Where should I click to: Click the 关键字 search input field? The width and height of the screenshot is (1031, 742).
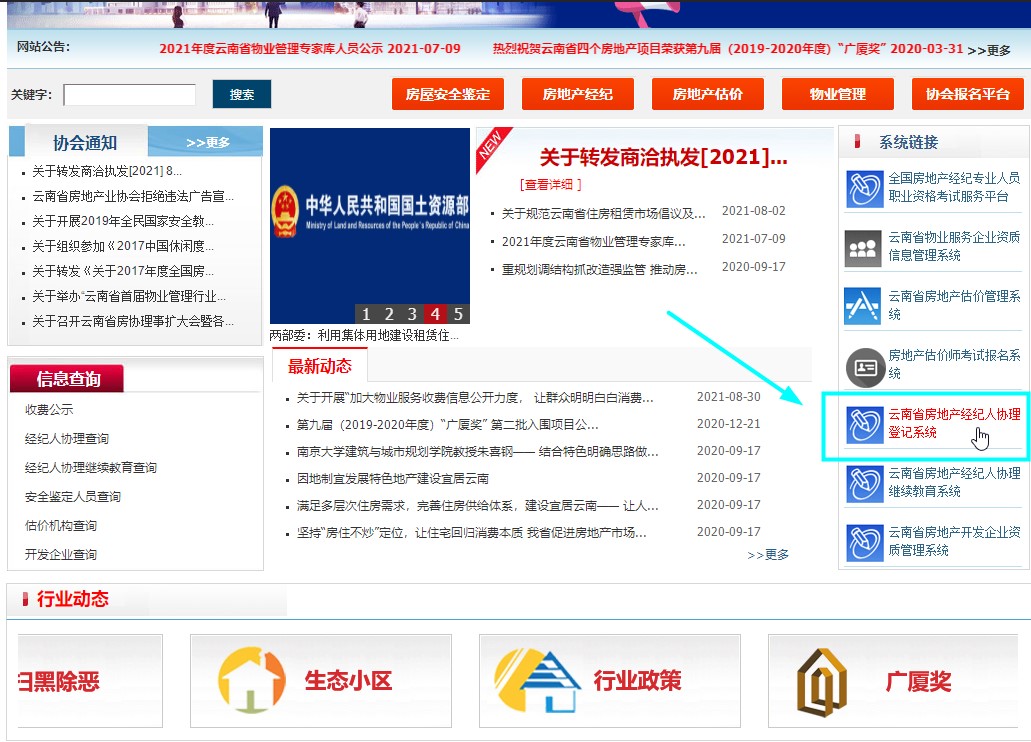130,95
